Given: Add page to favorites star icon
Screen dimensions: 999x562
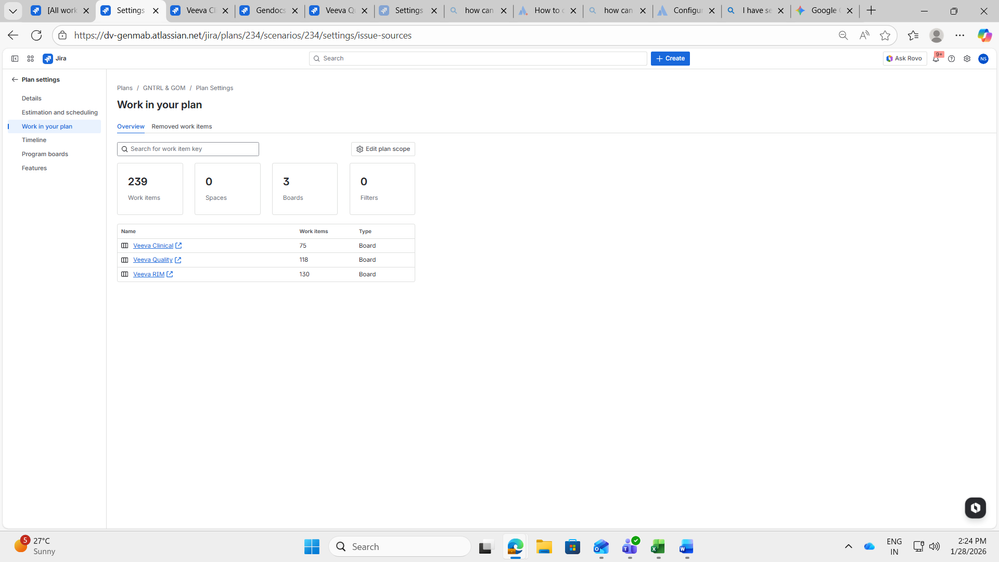Looking at the screenshot, I should [x=885, y=36].
